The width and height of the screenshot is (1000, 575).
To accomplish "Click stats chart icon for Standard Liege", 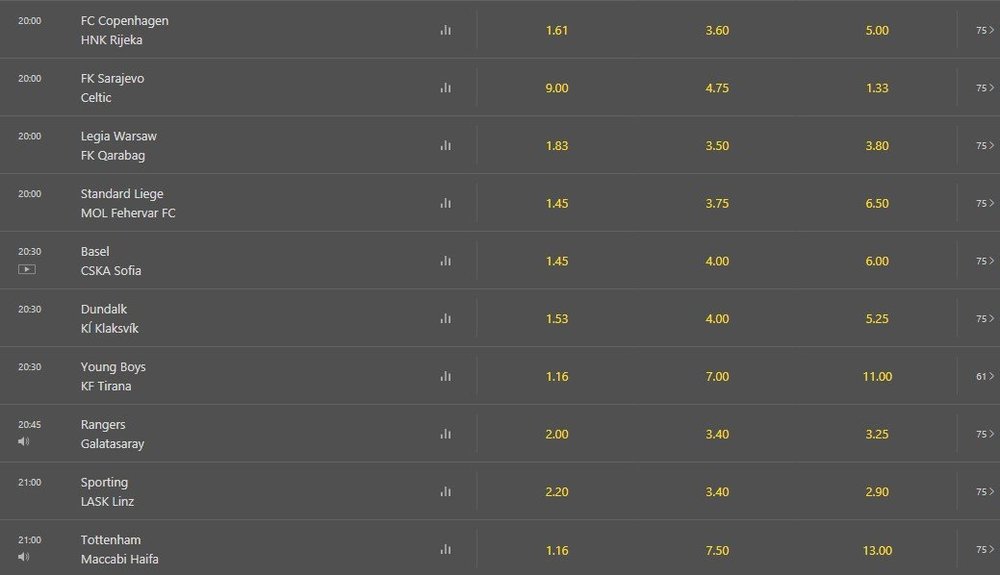I will tap(446, 203).
